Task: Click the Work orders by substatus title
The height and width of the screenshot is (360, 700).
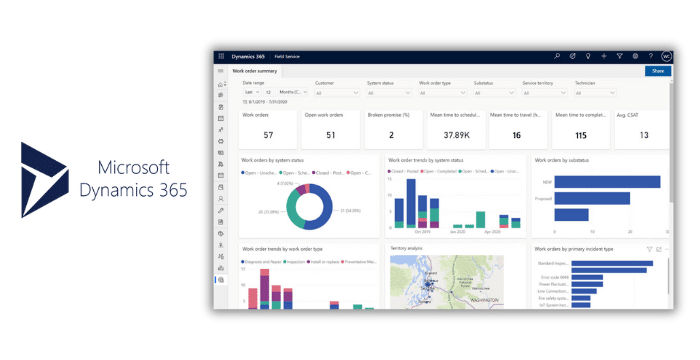Action: pyautogui.click(x=562, y=160)
